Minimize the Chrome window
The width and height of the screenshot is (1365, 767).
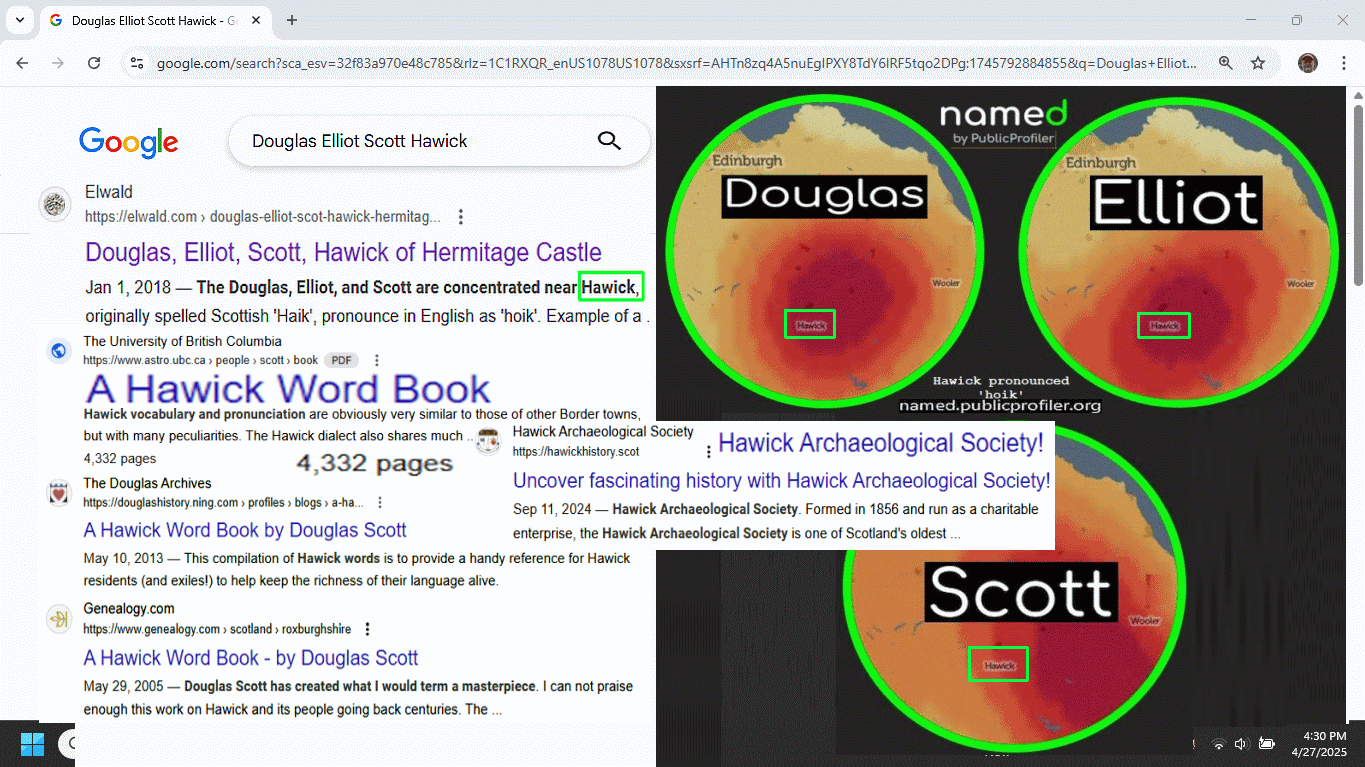1251,20
